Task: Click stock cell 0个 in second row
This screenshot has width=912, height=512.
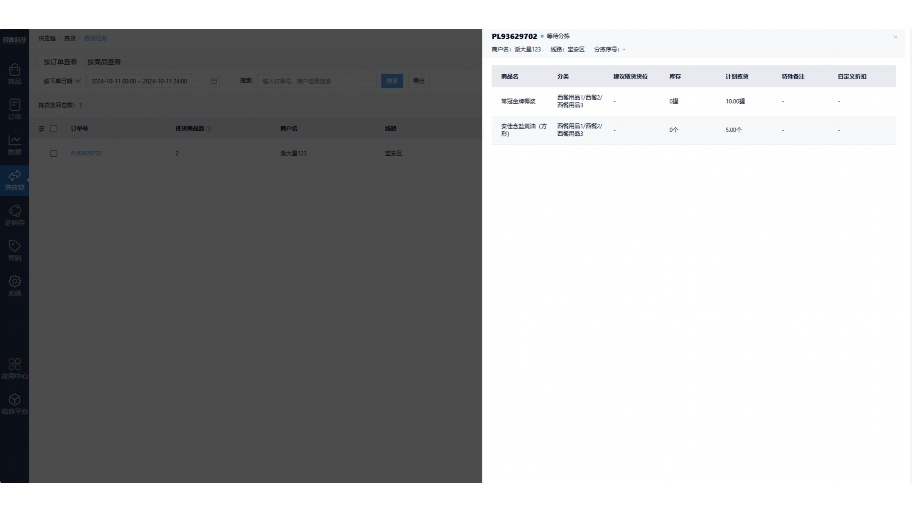Action: pos(674,130)
